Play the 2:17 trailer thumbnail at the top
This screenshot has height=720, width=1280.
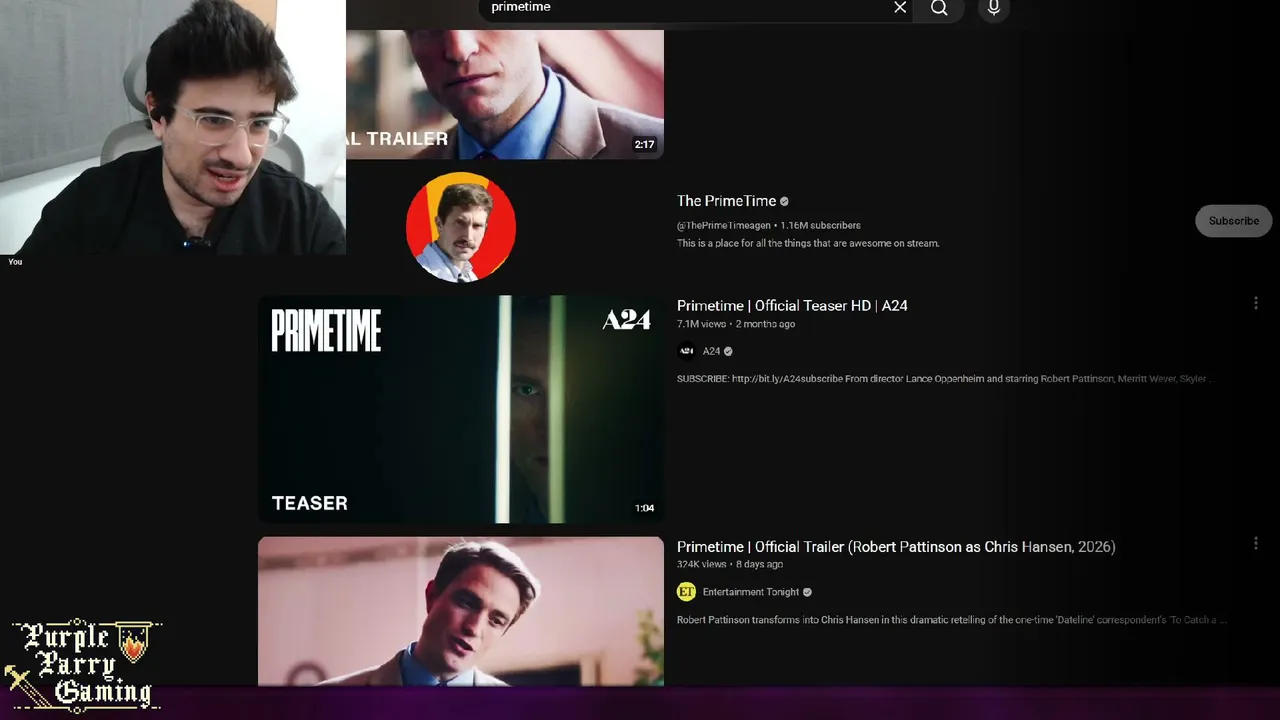pos(505,94)
